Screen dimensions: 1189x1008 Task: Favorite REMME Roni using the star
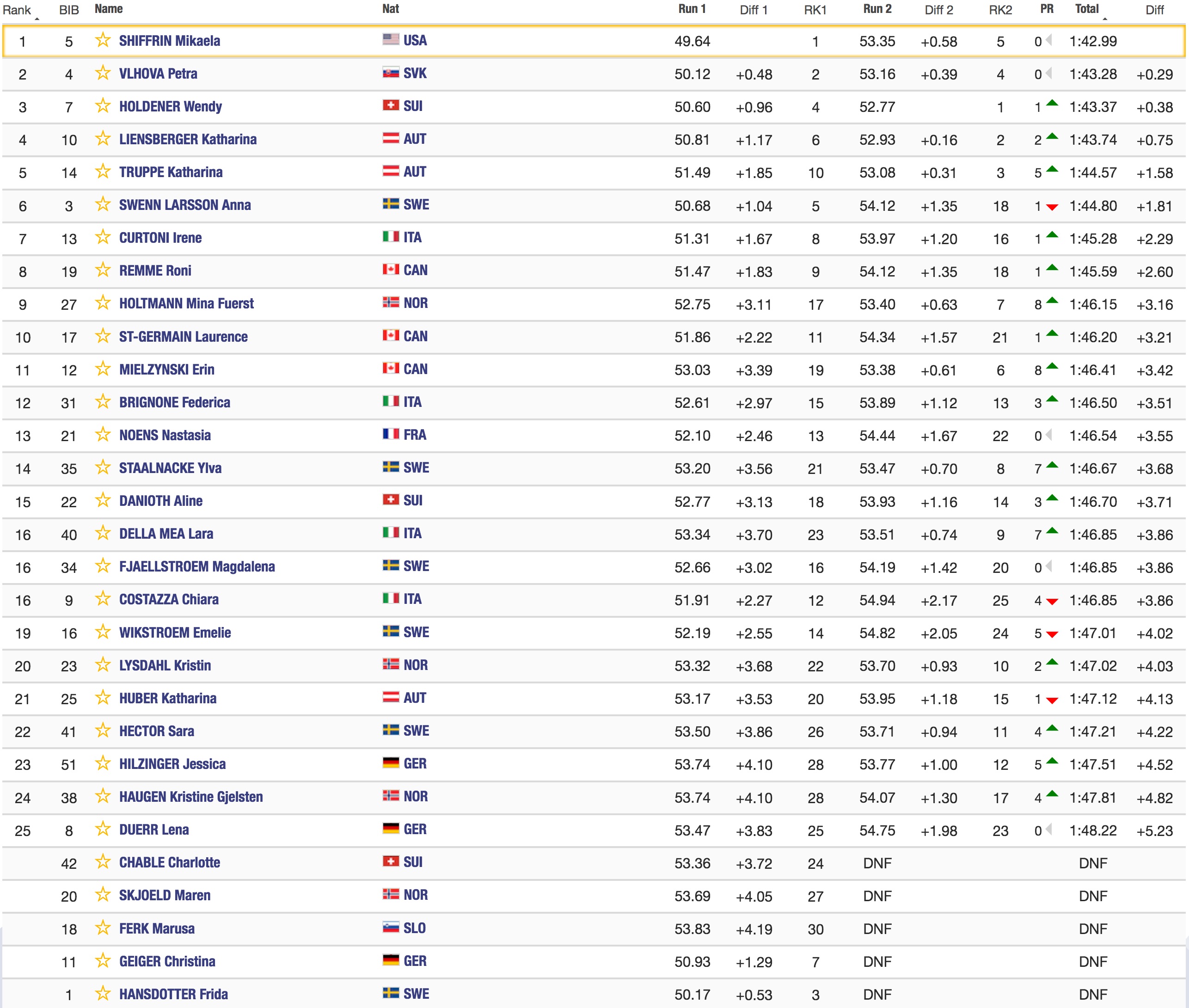103,270
